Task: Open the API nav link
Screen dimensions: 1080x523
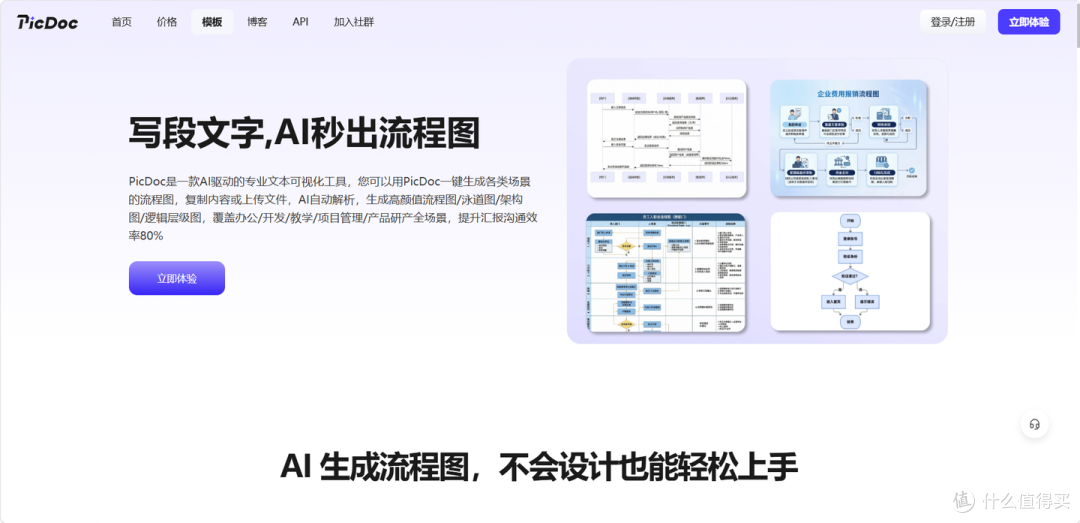Action: [x=300, y=22]
